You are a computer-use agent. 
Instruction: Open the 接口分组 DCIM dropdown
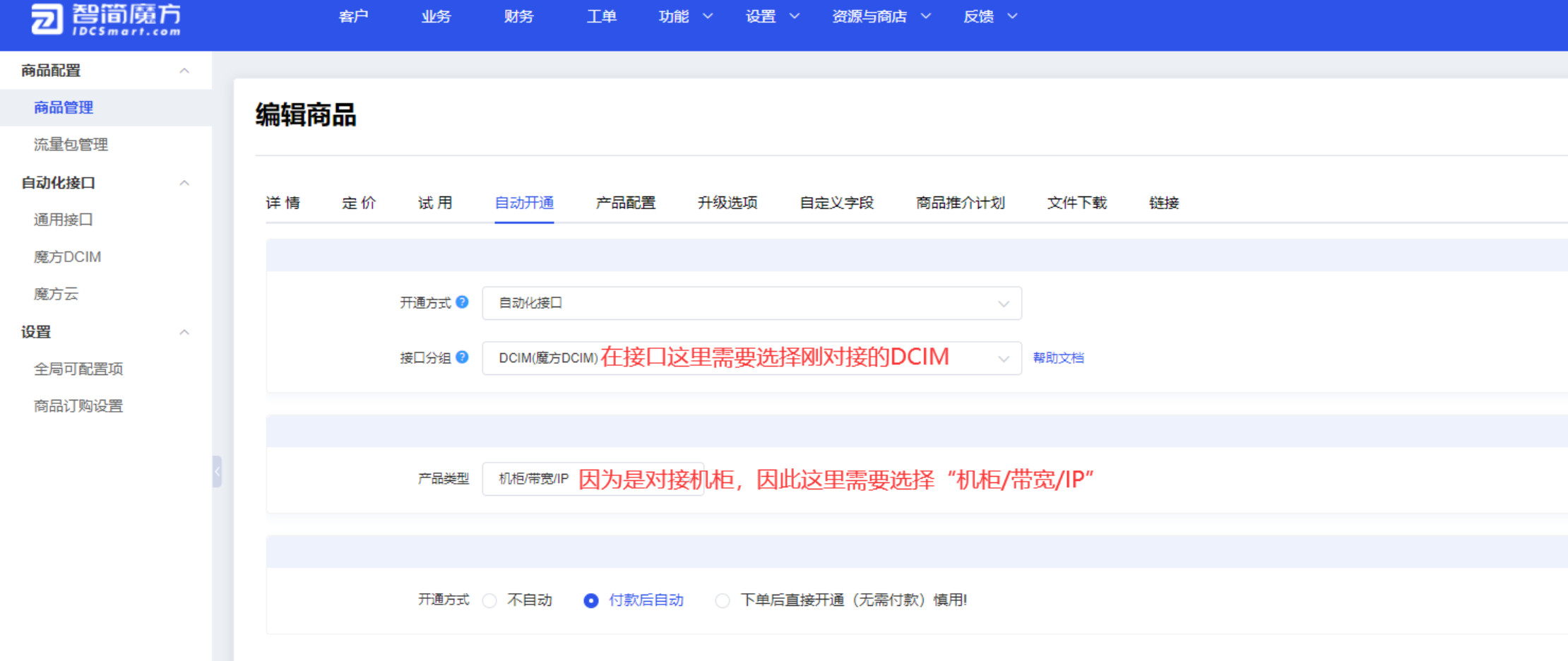coord(752,358)
